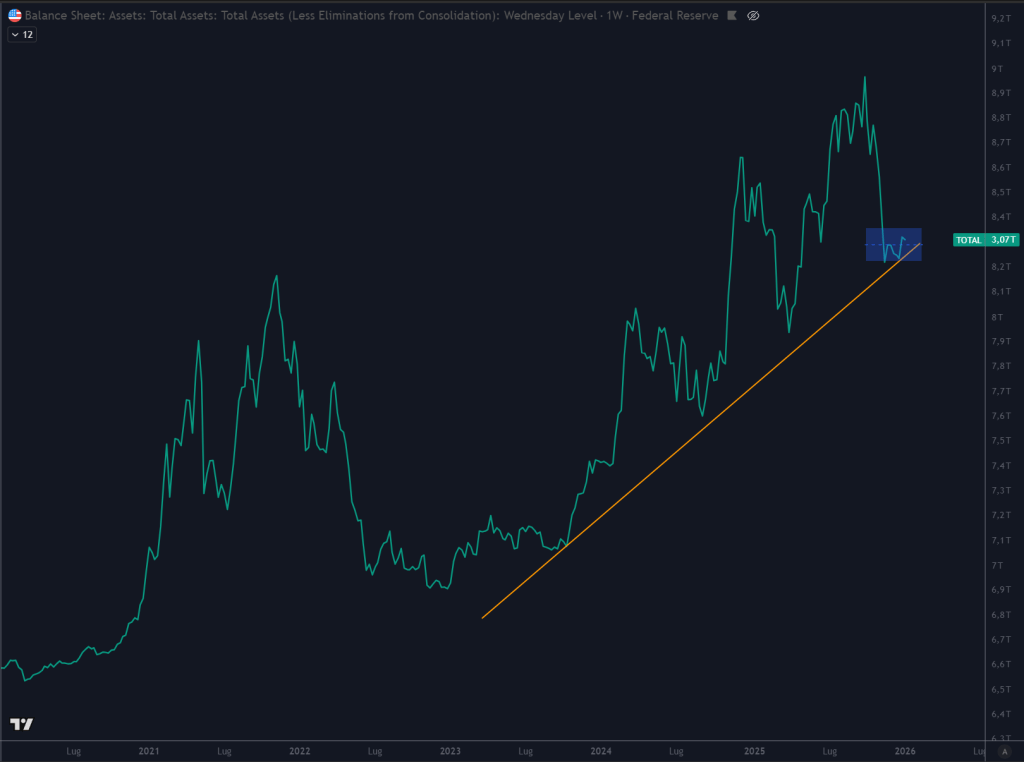
Task: Open the indicator options via the title row
Action: click(x=300, y=15)
